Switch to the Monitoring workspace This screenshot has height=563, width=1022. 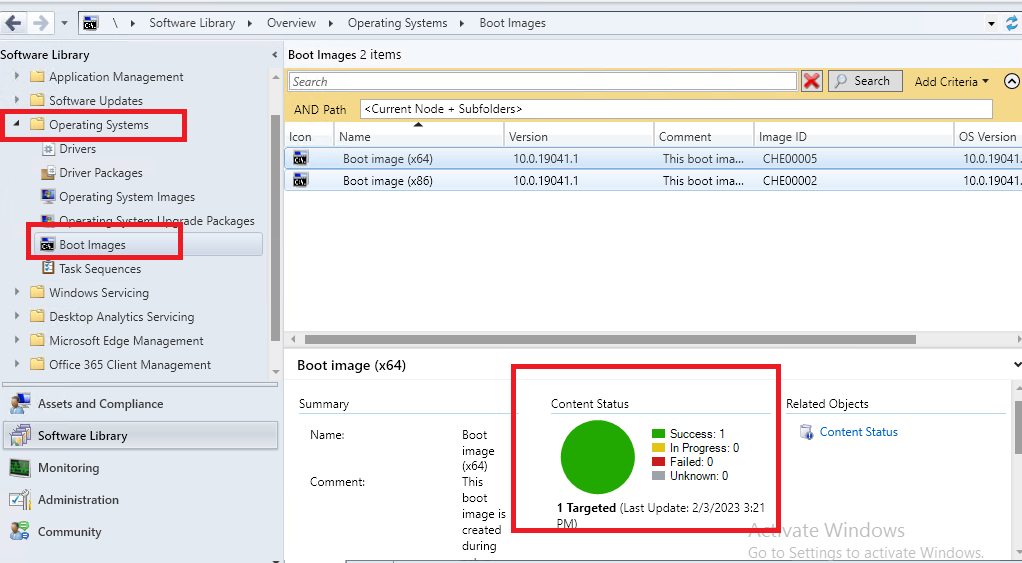(140, 468)
